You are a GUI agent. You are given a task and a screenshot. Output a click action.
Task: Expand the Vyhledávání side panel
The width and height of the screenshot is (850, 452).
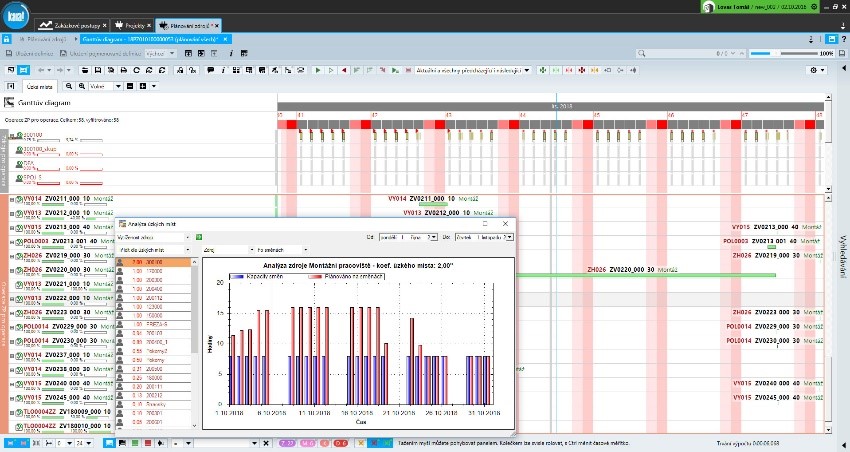click(x=843, y=256)
